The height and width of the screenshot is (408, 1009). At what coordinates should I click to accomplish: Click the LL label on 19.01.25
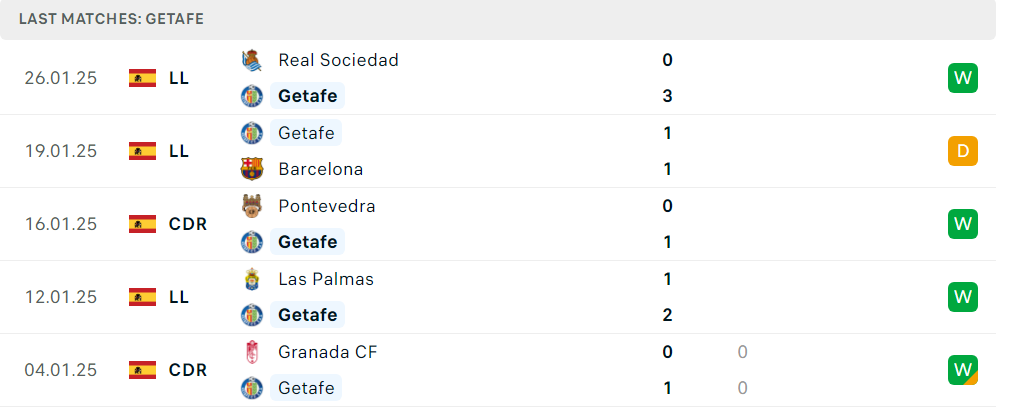pos(179,151)
